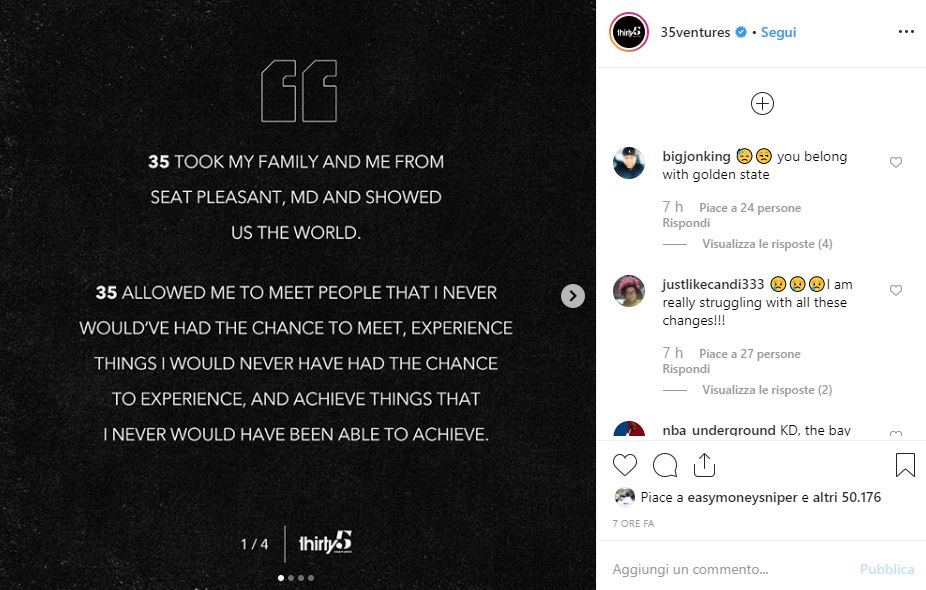Open the 35ventures username link
Viewport: 926px width, 590px height.
click(x=696, y=32)
